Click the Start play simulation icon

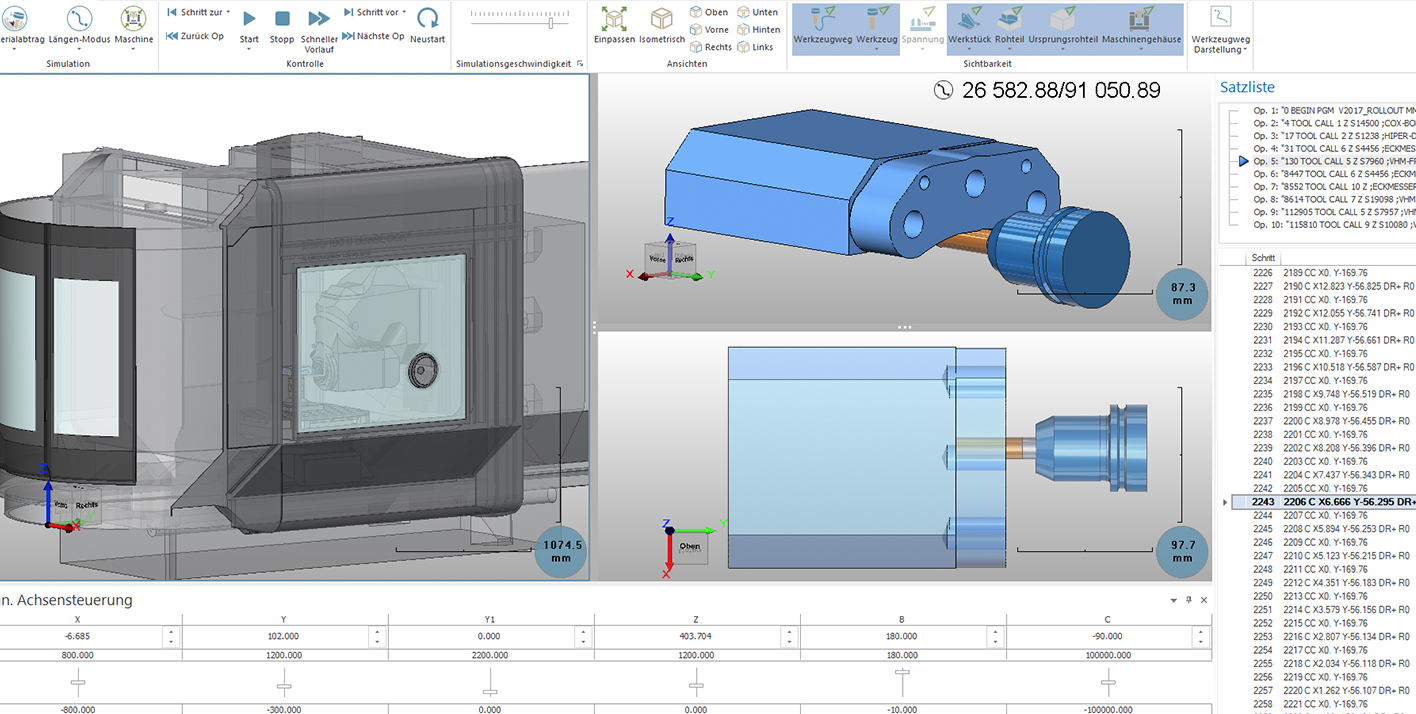249,19
